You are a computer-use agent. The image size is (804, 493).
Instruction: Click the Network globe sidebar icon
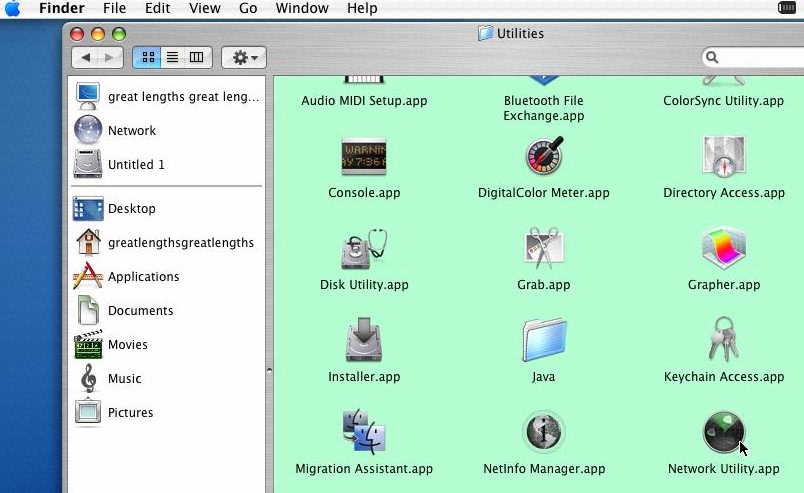tap(88, 130)
